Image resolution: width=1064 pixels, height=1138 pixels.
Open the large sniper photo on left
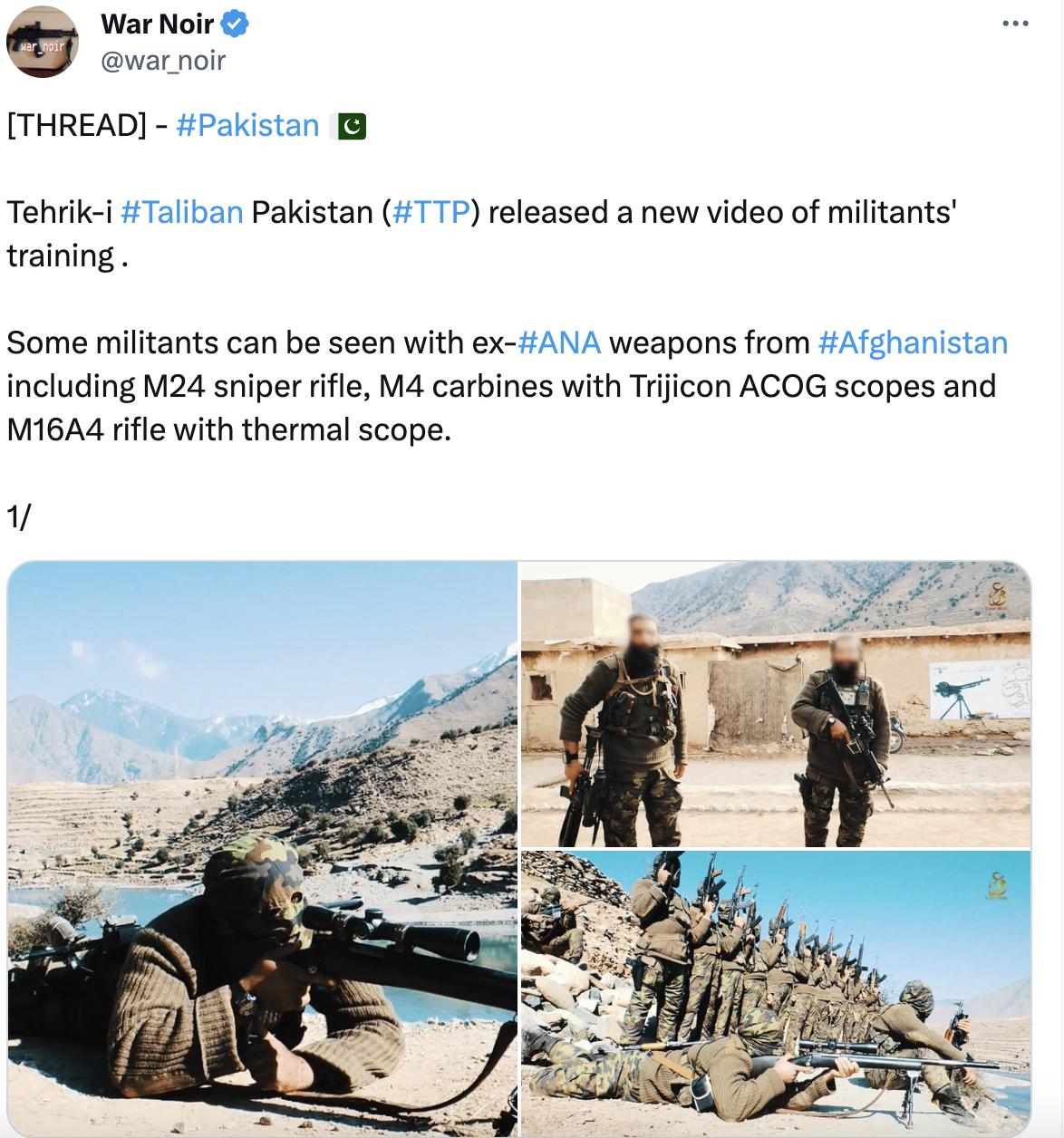tap(263, 849)
